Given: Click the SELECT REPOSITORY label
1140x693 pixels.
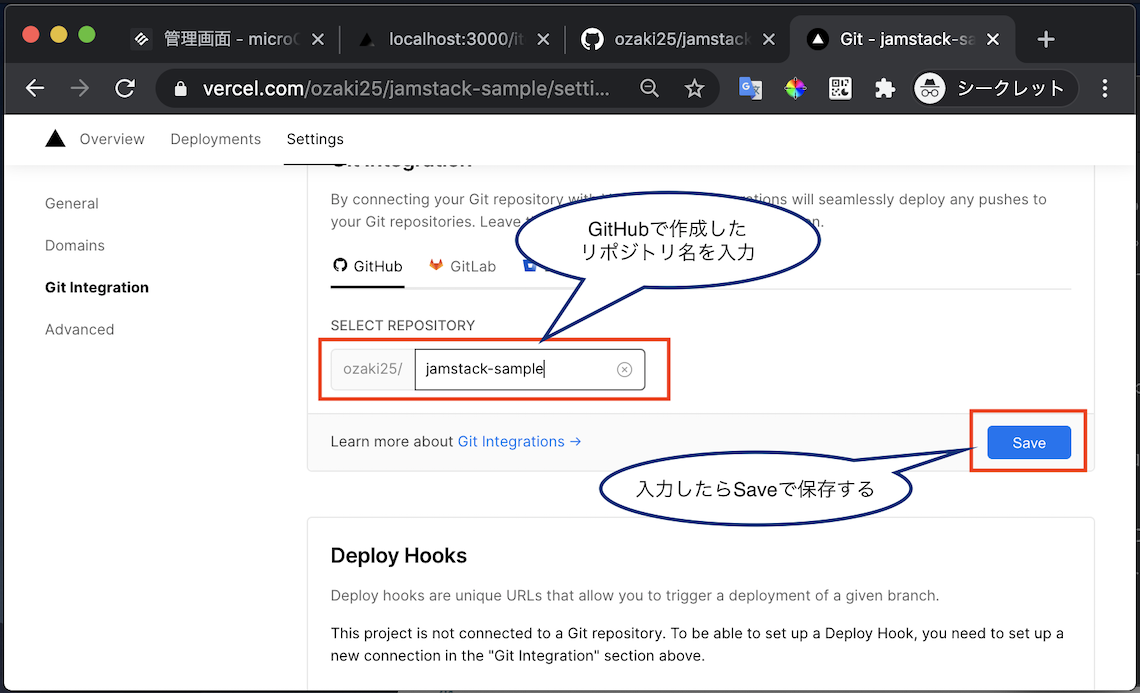Looking at the screenshot, I should (403, 325).
